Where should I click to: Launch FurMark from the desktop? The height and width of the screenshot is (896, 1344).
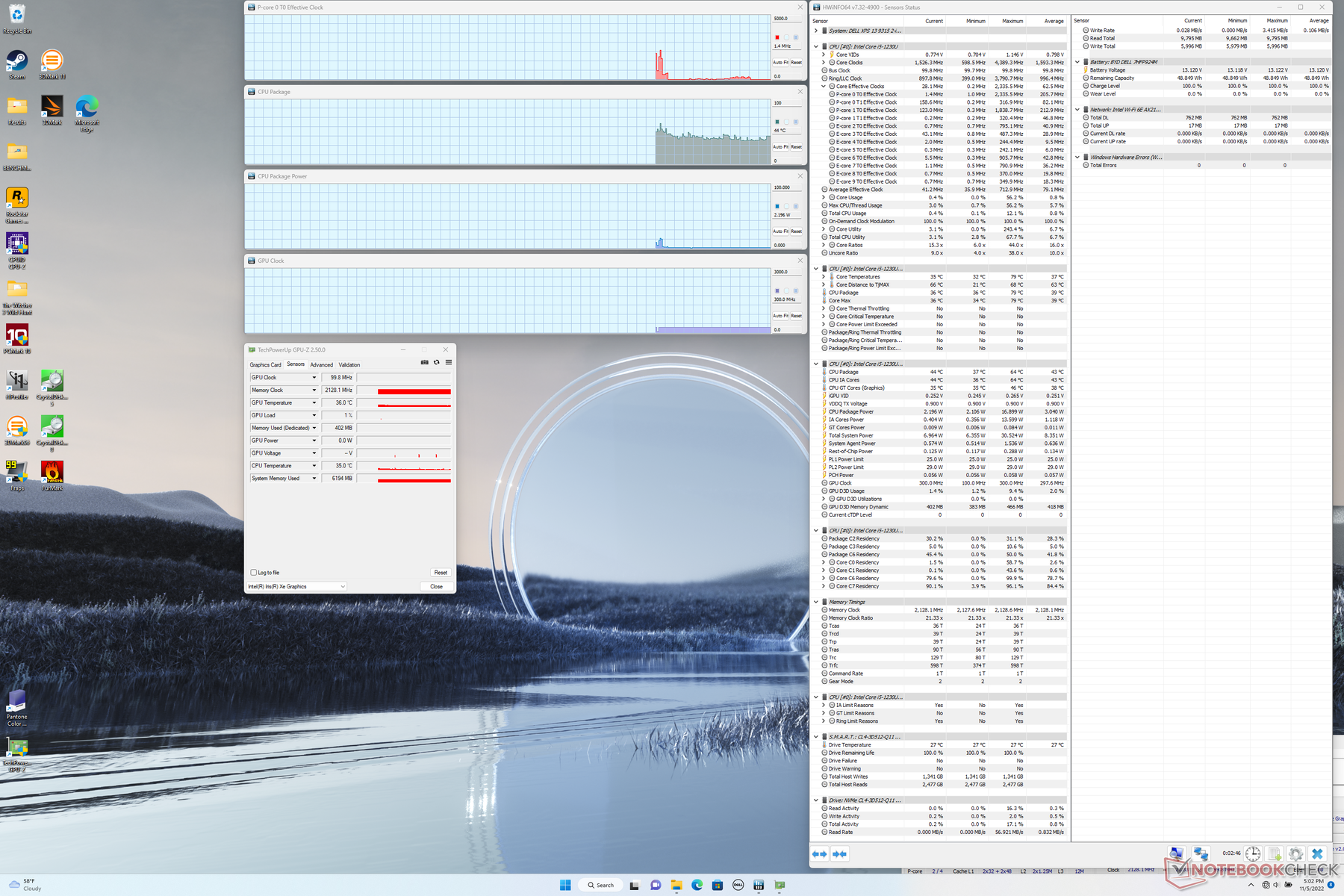pos(52,476)
